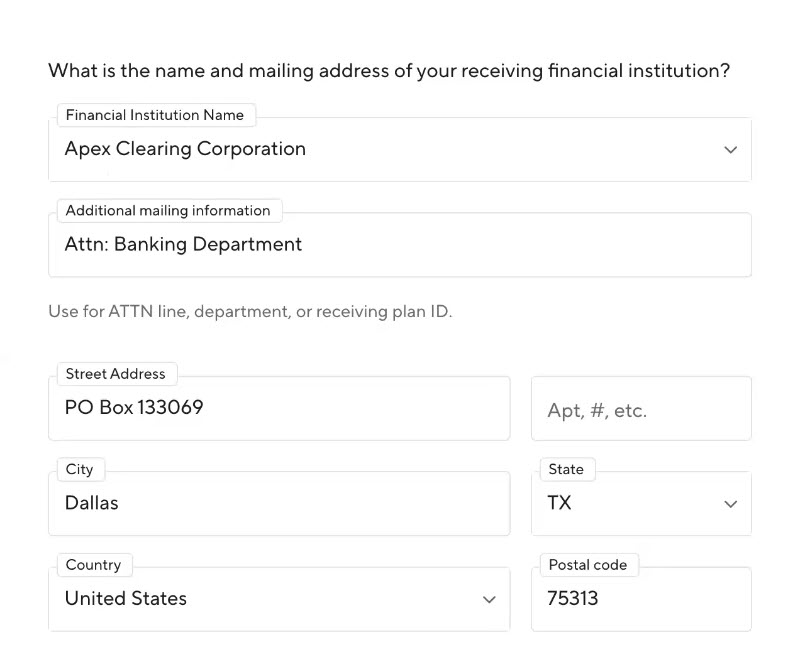Click the receiving financial institution question heading
Viewport: 795px width, 651px height.
[x=389, y=71]
